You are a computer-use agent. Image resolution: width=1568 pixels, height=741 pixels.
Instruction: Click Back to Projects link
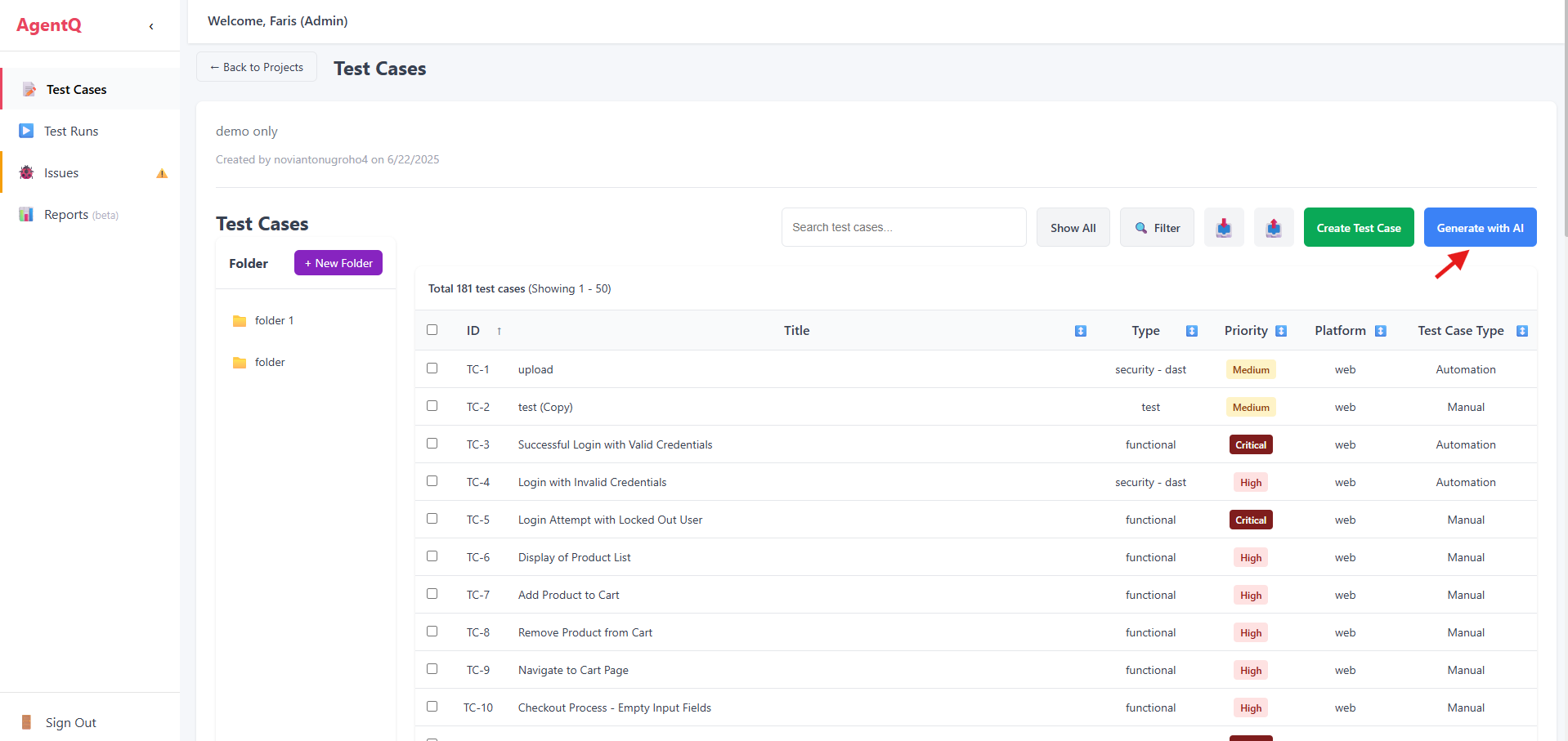coord(256,66)
